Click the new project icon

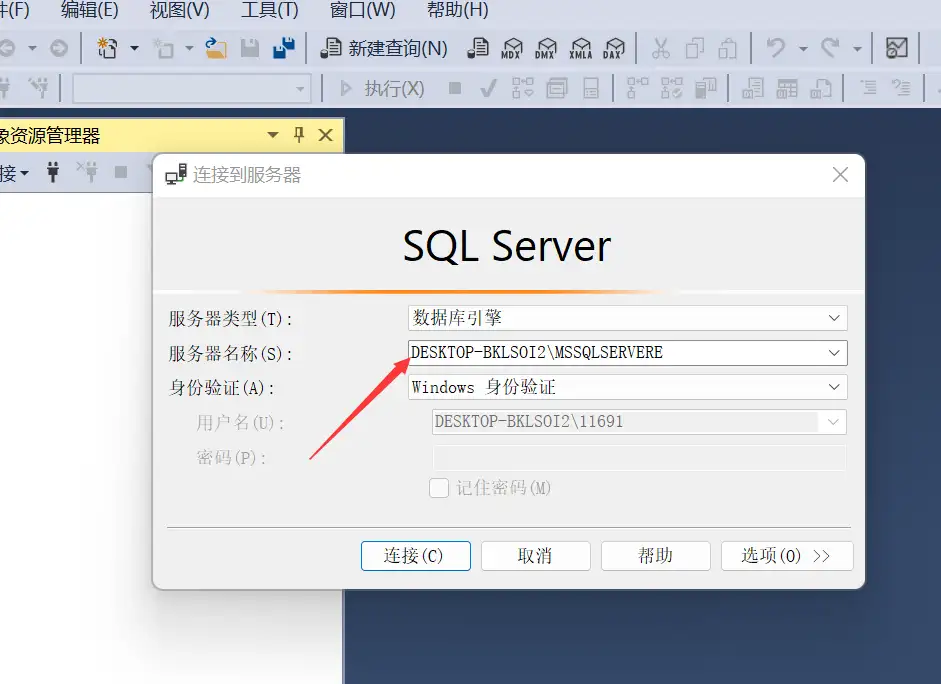click(107, 48)
